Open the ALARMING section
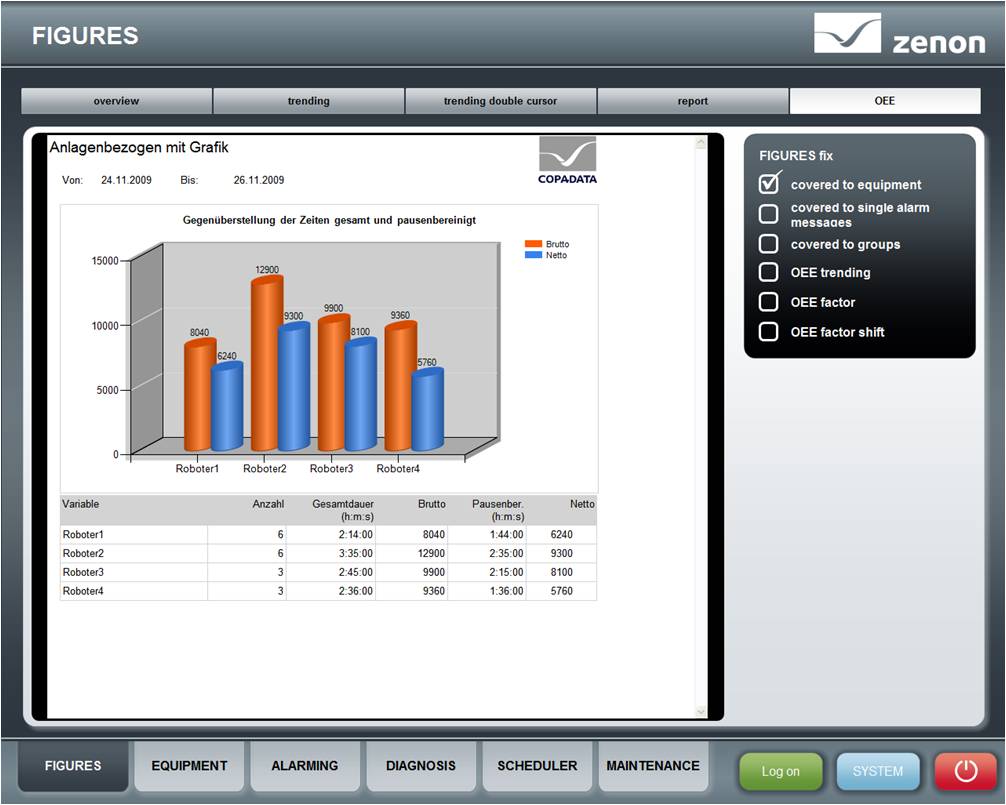Viewport: 1006px width, 805px height. [x=305, y=766]
